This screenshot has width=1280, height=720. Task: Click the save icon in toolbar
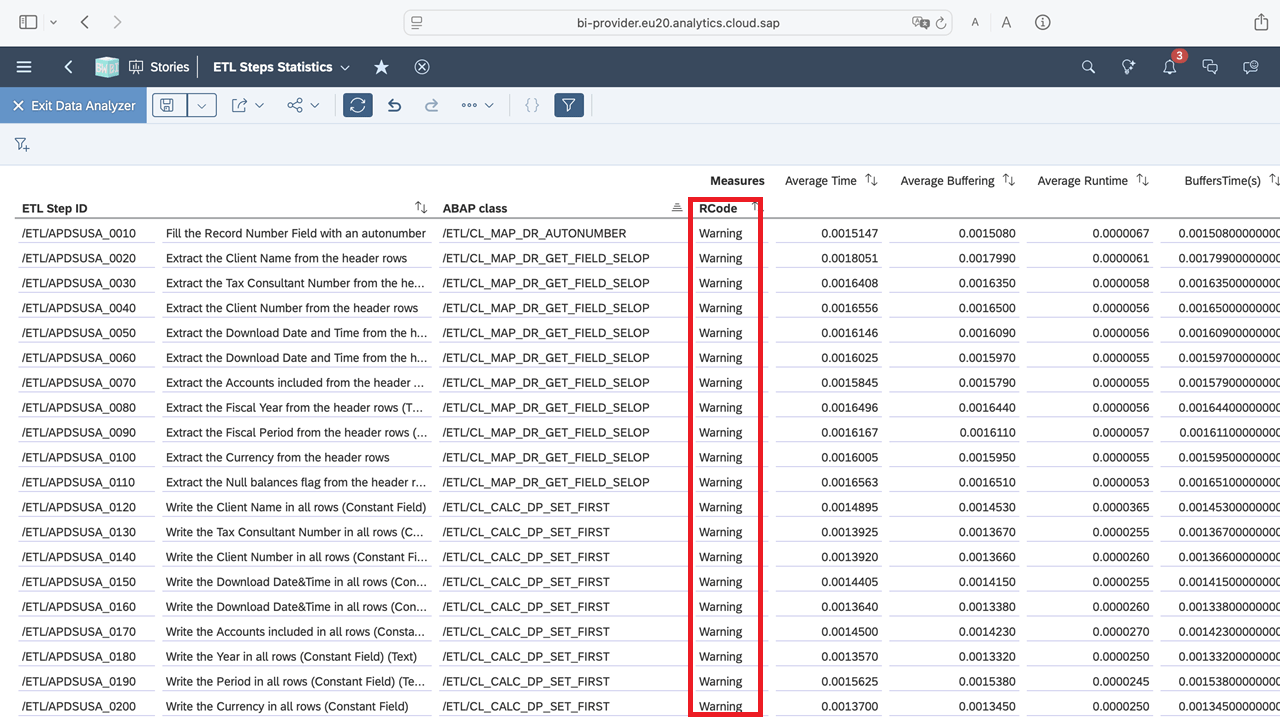(168, 105)
